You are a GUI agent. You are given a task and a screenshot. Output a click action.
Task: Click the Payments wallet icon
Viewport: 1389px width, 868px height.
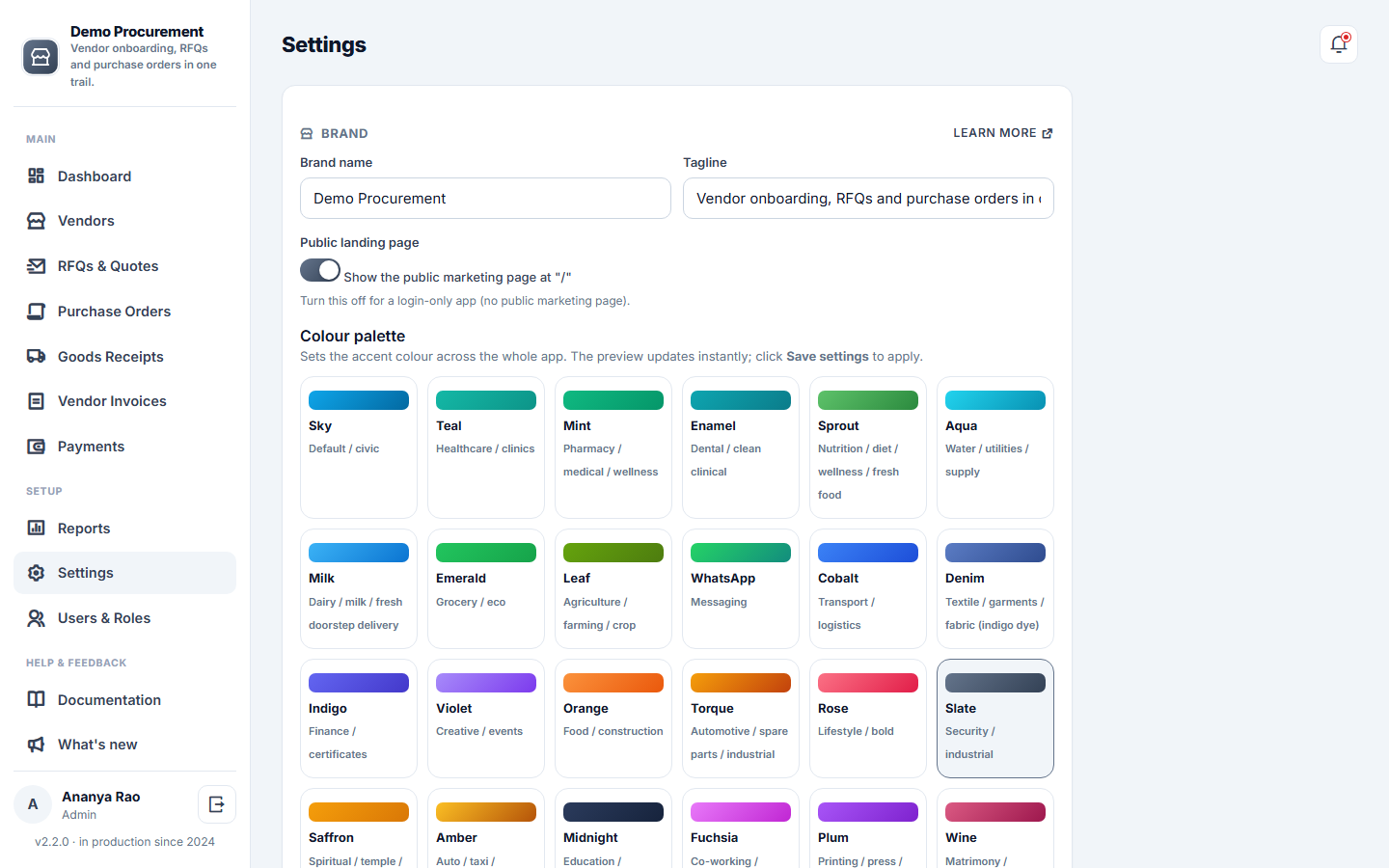[x=37, y=447]
